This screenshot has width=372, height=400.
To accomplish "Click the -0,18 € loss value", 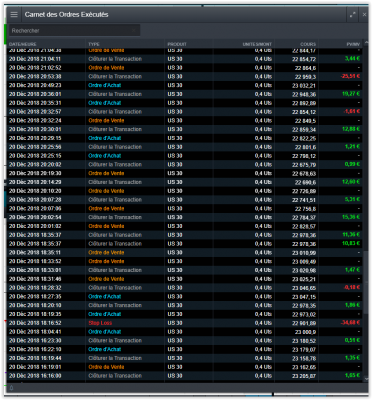I will tap(352, 288).
